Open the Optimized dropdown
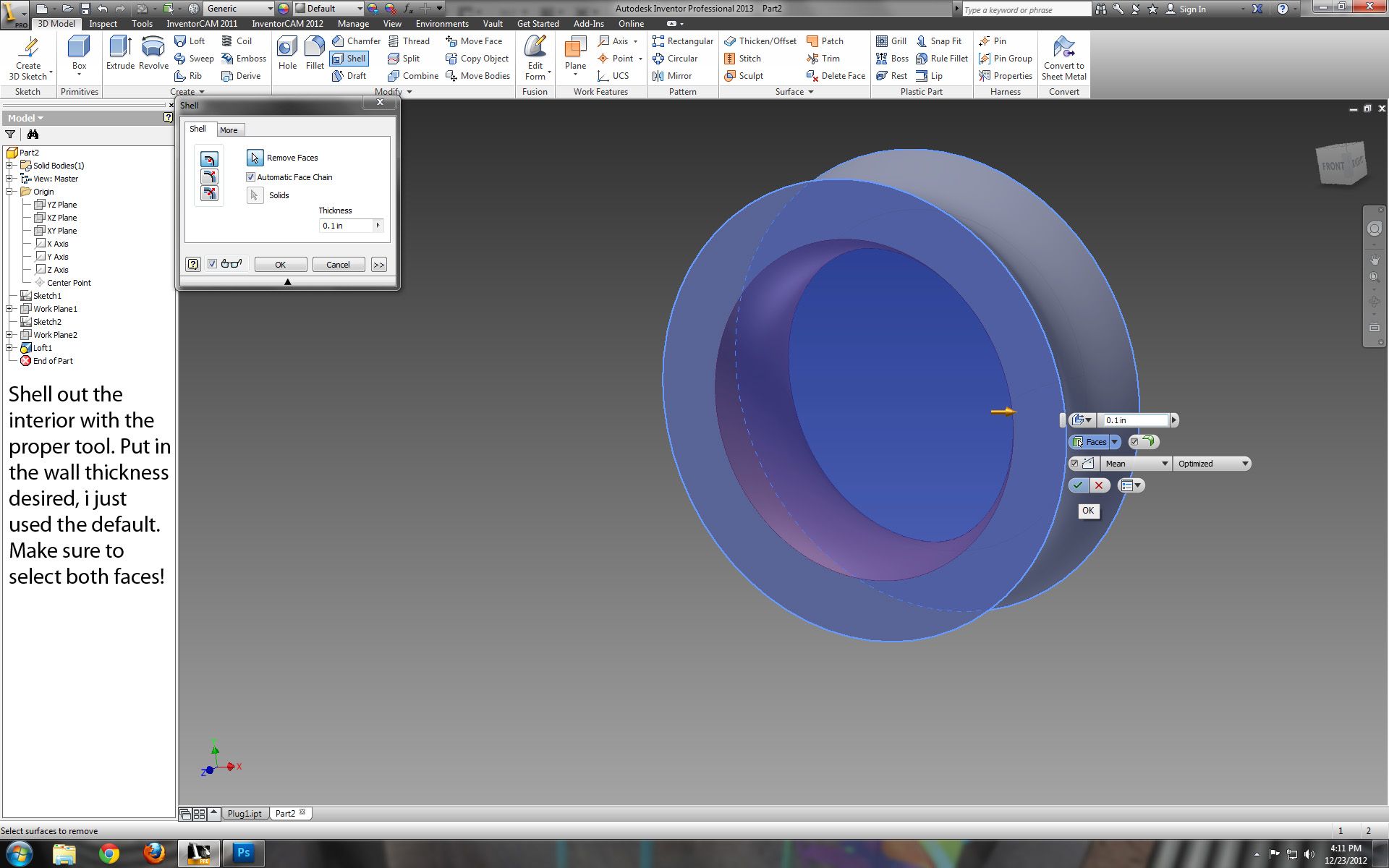The width and height of the screenshot is (1389, 868). pos(1212,464)
